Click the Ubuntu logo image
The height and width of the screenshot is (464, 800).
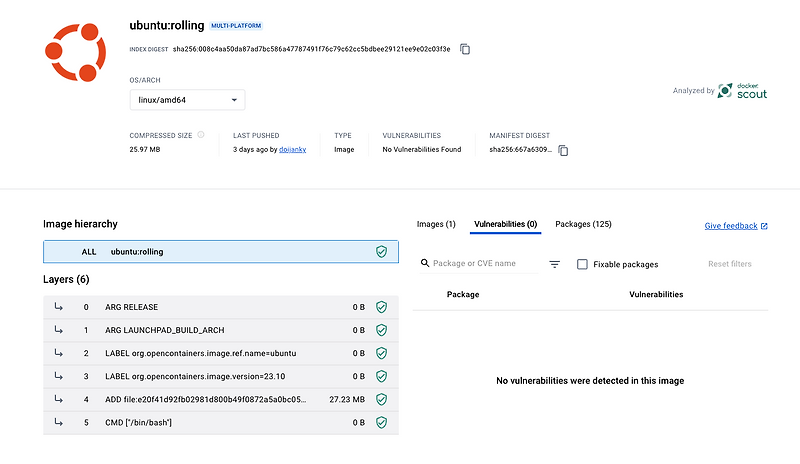(x=76, y=52)
